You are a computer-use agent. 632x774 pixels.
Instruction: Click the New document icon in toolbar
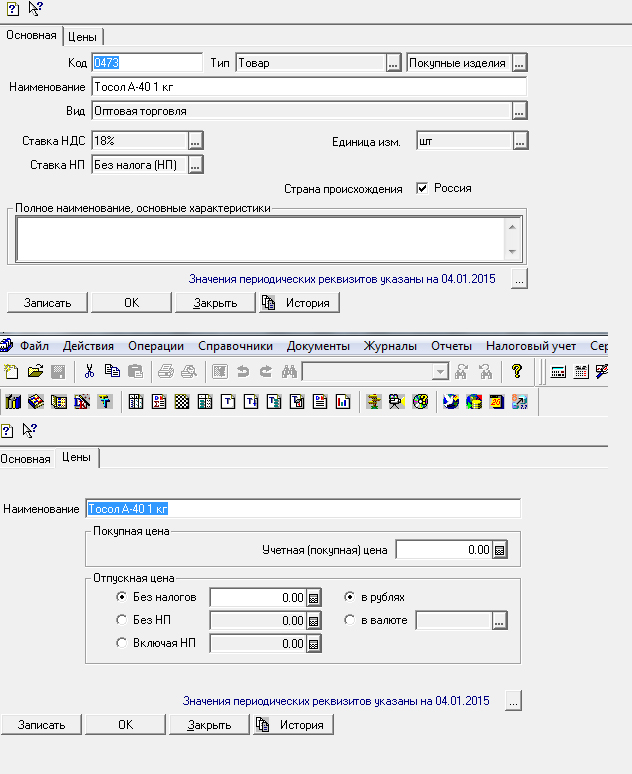(x=12, y=372)
